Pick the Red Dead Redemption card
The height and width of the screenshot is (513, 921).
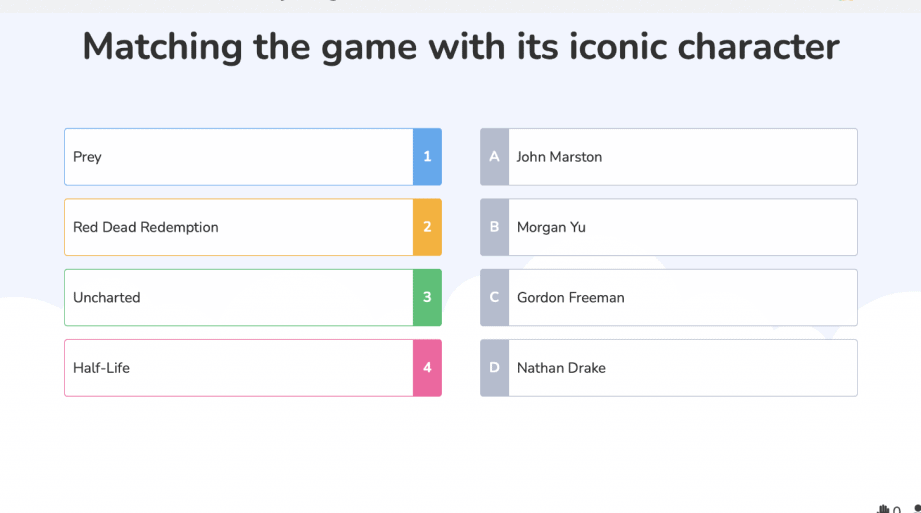click(x=238, y=227)
